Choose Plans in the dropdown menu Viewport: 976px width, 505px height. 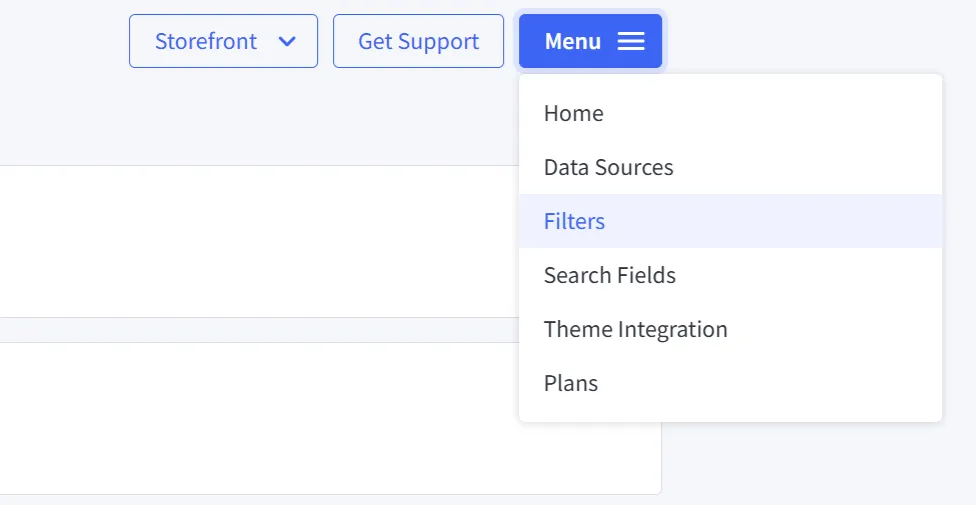(x=571, y=383)
